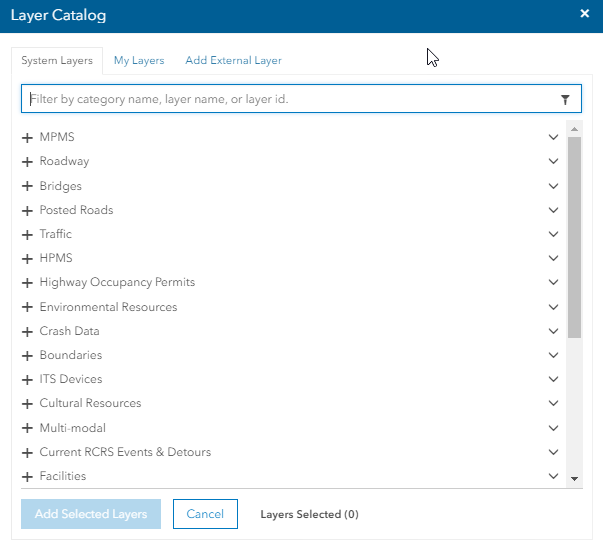
Task: Expand Environmental Resources with its chevron
Action: pos(552,307)
